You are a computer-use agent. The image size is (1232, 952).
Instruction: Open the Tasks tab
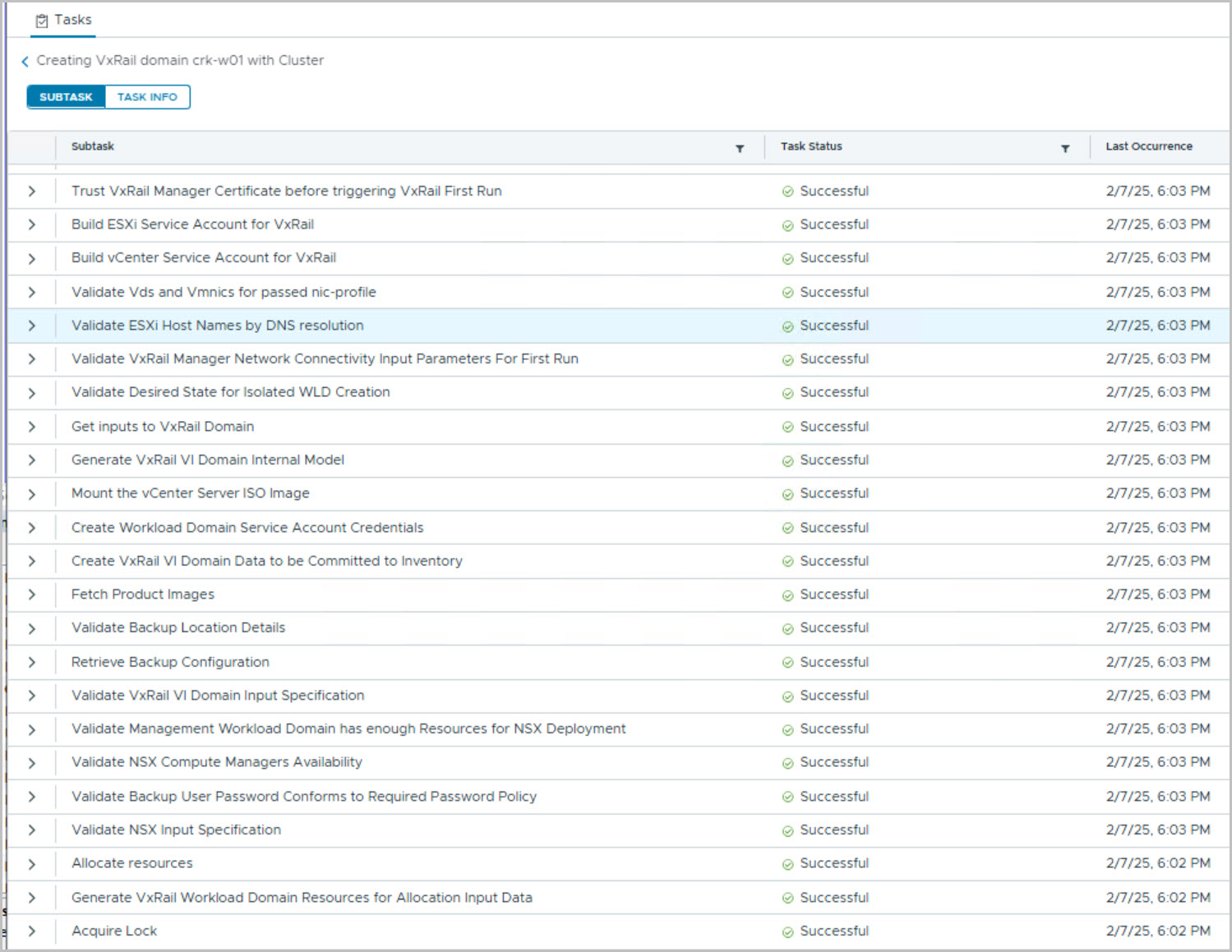tap(64, 20)
